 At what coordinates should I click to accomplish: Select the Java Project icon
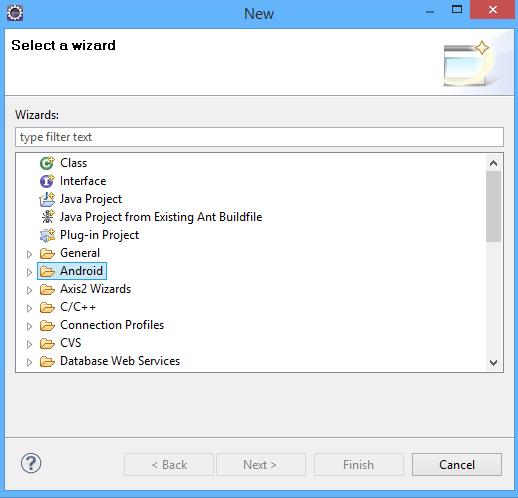(47, 199)
